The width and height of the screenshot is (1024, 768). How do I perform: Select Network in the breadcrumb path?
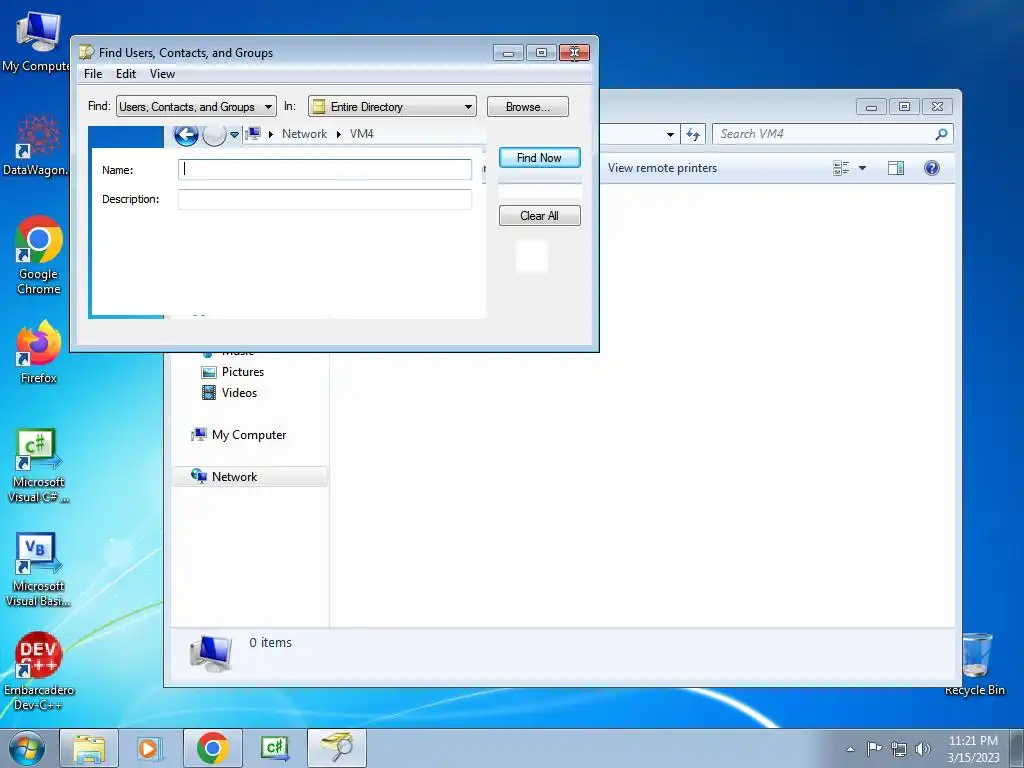click(304, 134)
